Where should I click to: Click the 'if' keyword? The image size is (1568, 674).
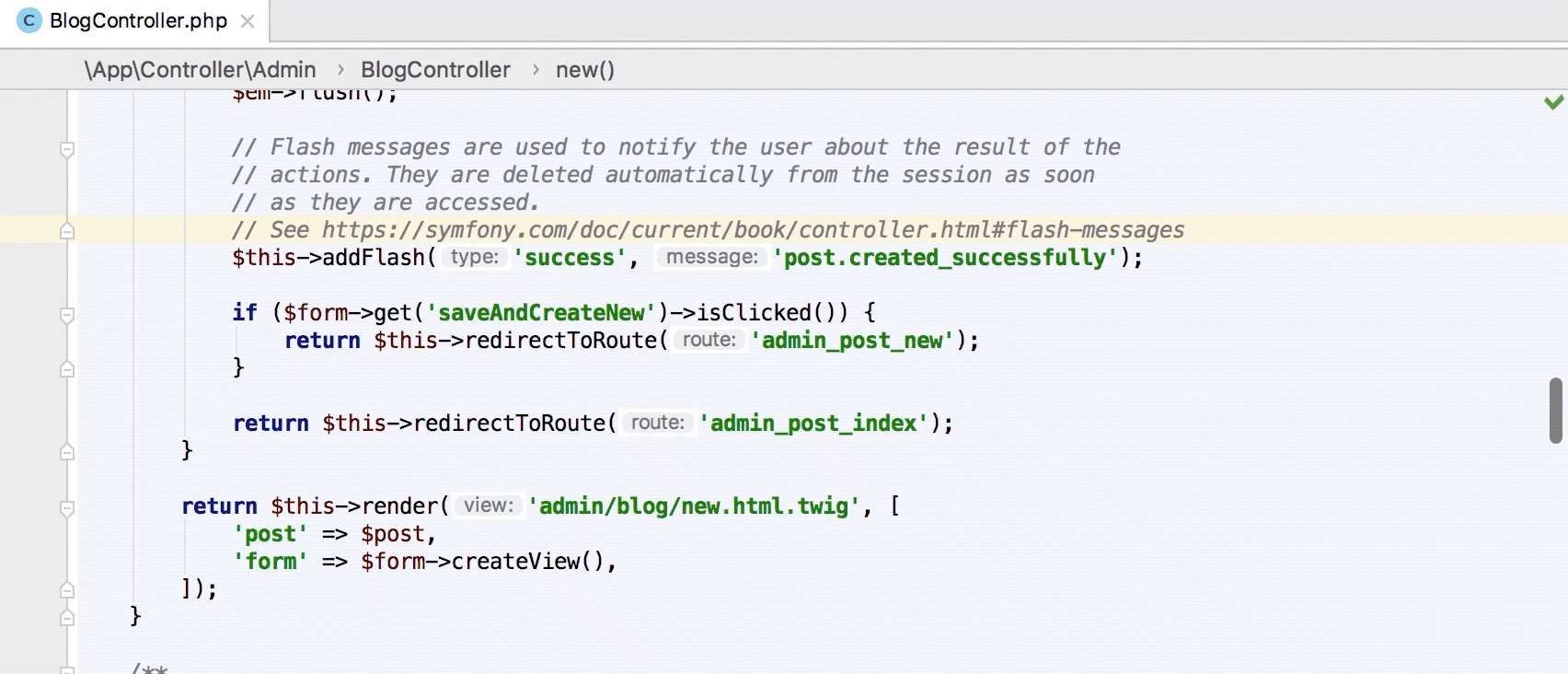[245, 313]
